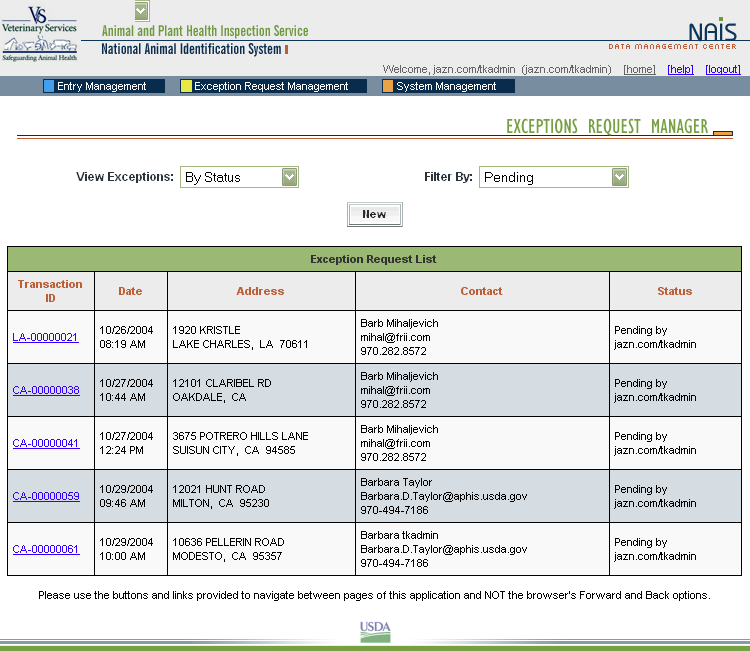750x651 pixels.
Task: Click the USDA logo in footer
Action: 375,631
